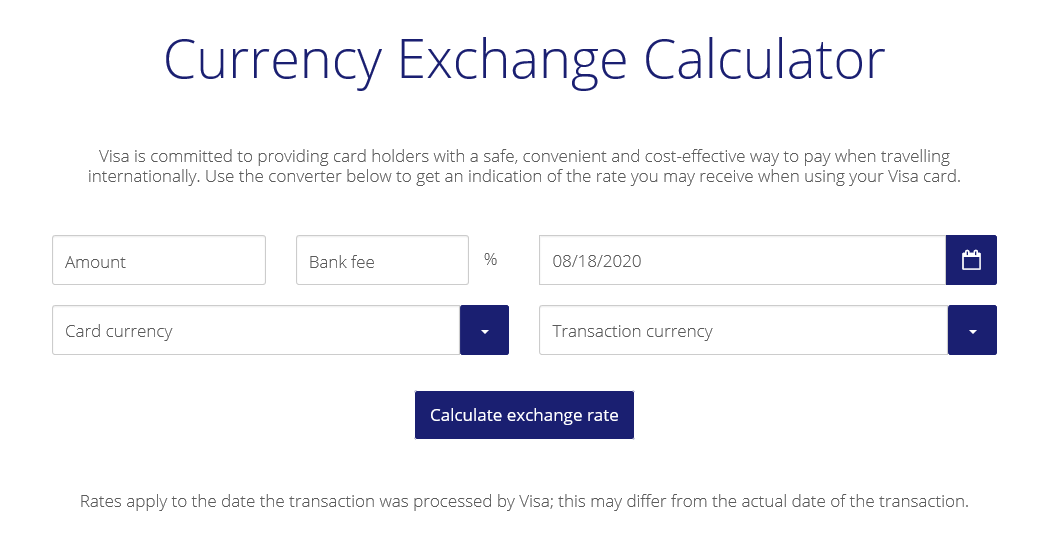
Task: Click the Visa introduction paragraph text
Action: 524,166
